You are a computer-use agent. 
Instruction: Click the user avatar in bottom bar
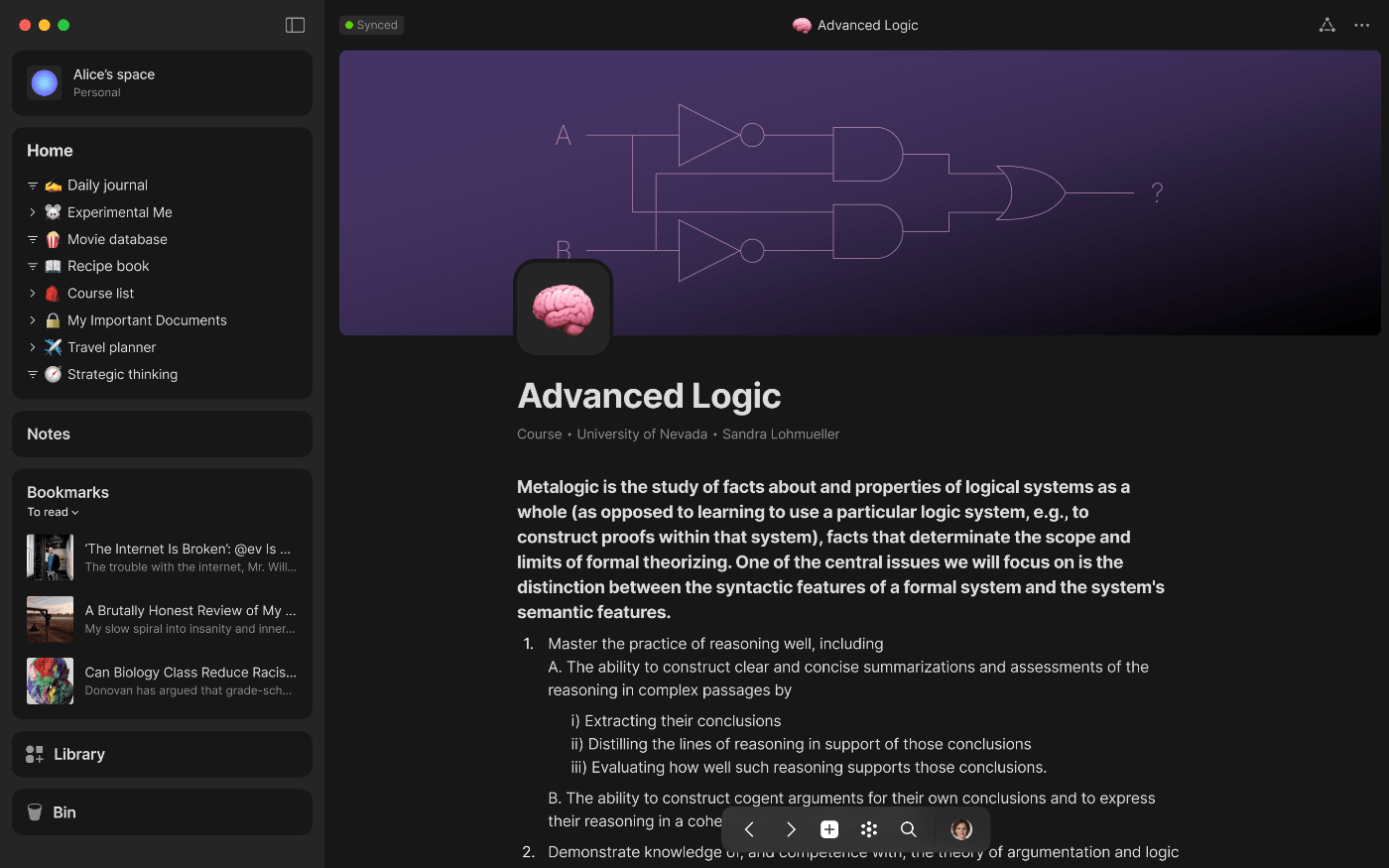961,829
